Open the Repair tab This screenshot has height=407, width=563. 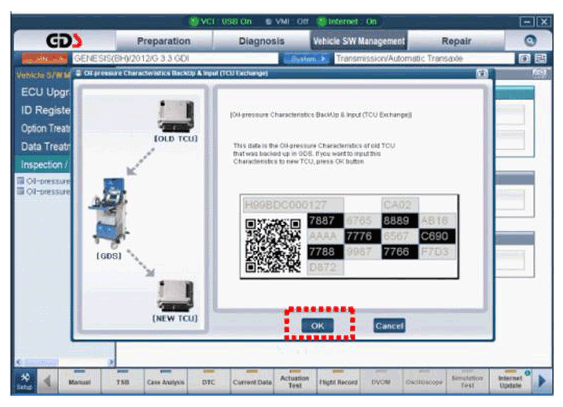tap(456, 41)
